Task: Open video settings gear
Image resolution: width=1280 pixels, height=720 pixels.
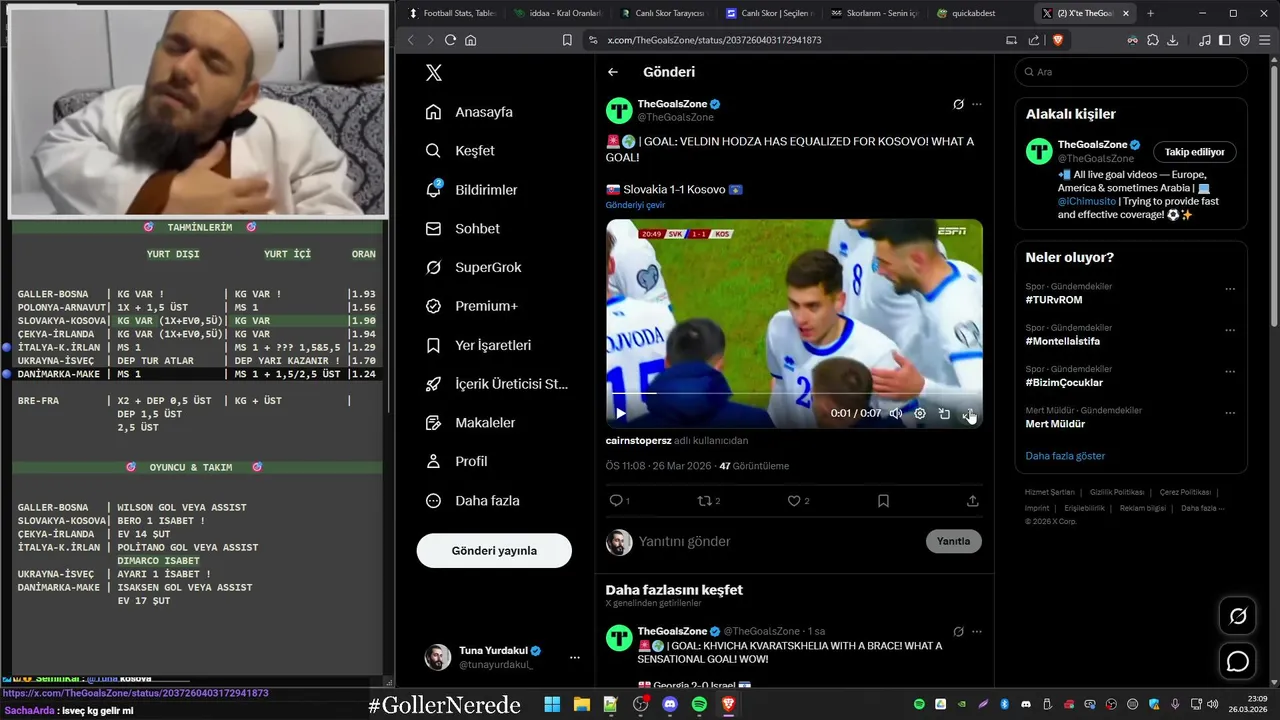Action: 920,413
